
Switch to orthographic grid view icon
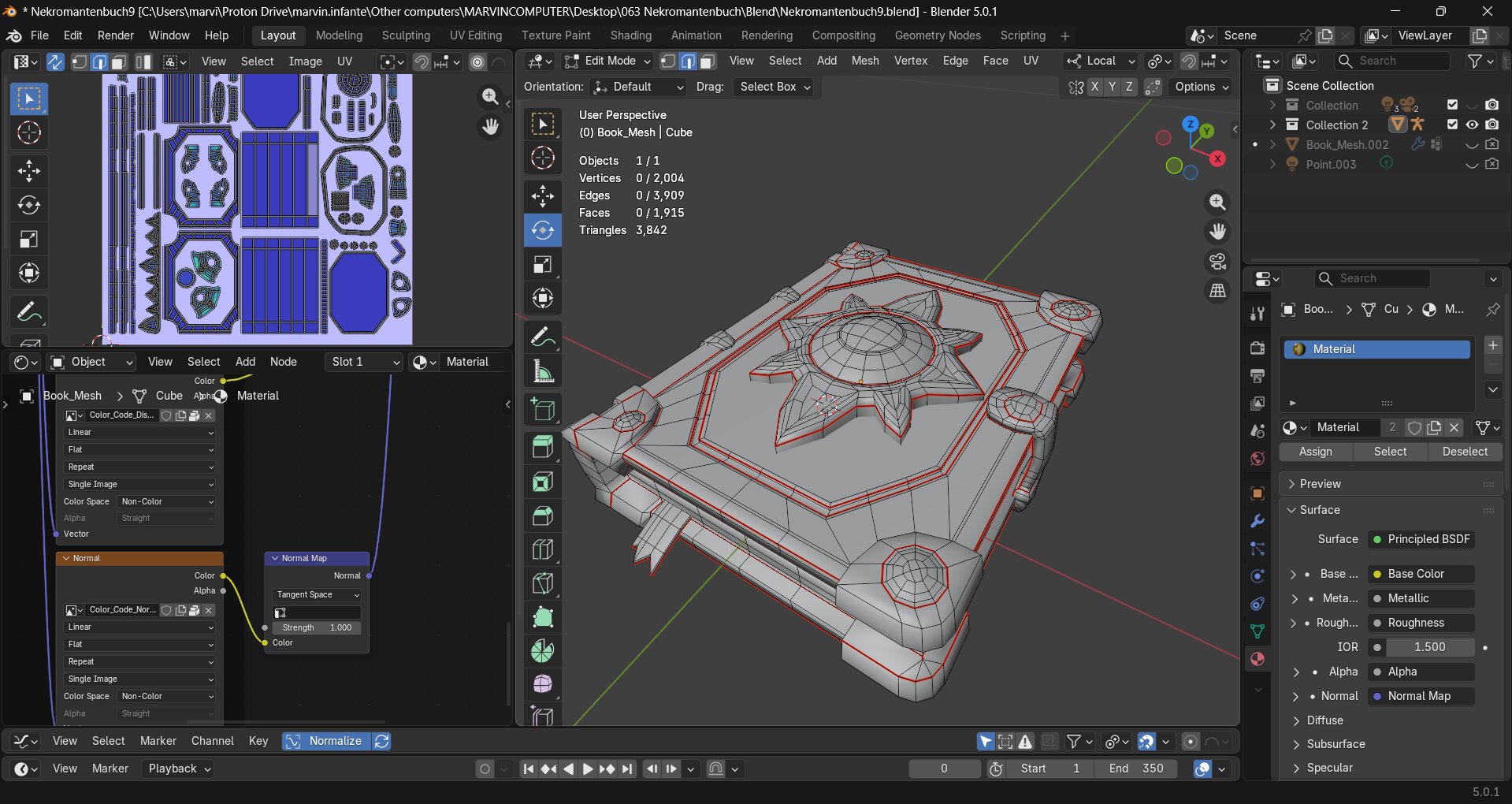point(1217,291)
